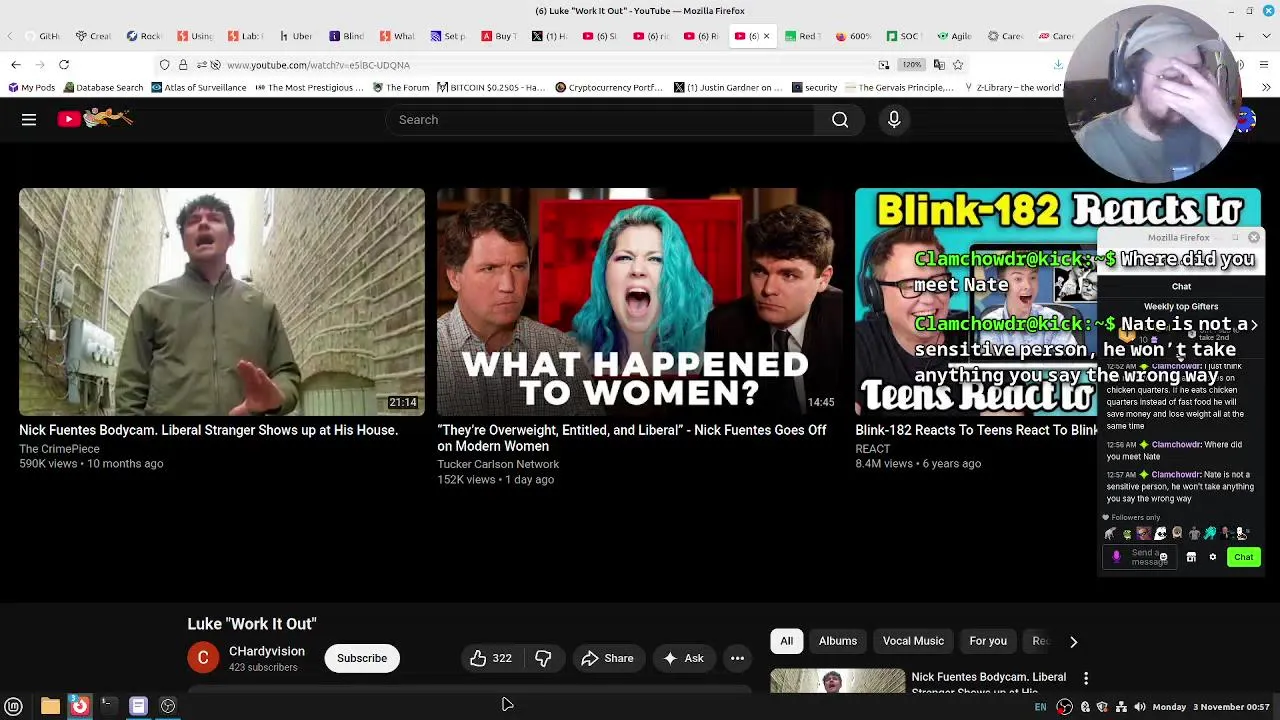Open more actions menu beside Ask
The height and width of the screenshot is (720, 1280).
pos(737,658)
